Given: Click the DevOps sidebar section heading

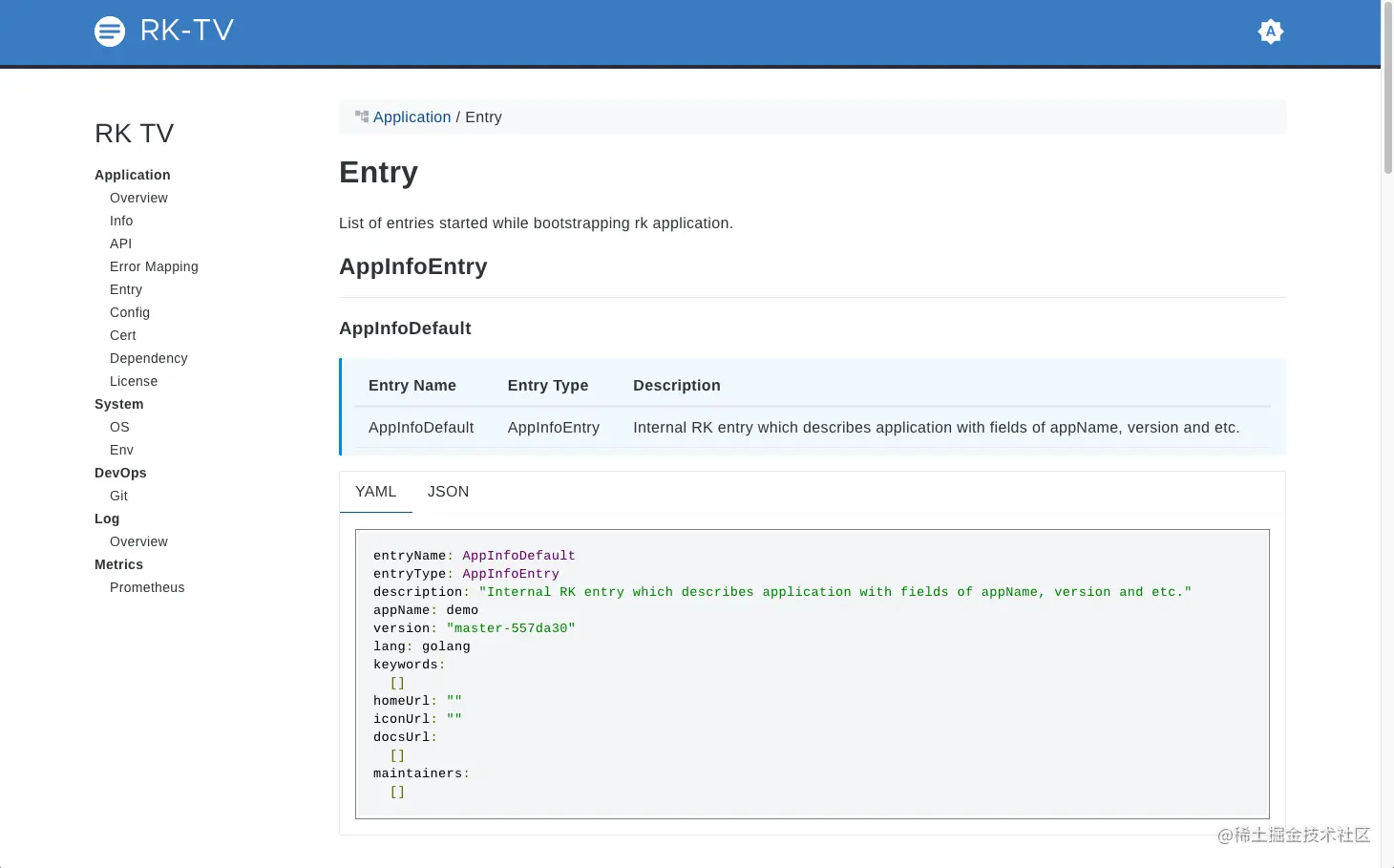Looking at the screenshot, I should (x=120, y=473).
